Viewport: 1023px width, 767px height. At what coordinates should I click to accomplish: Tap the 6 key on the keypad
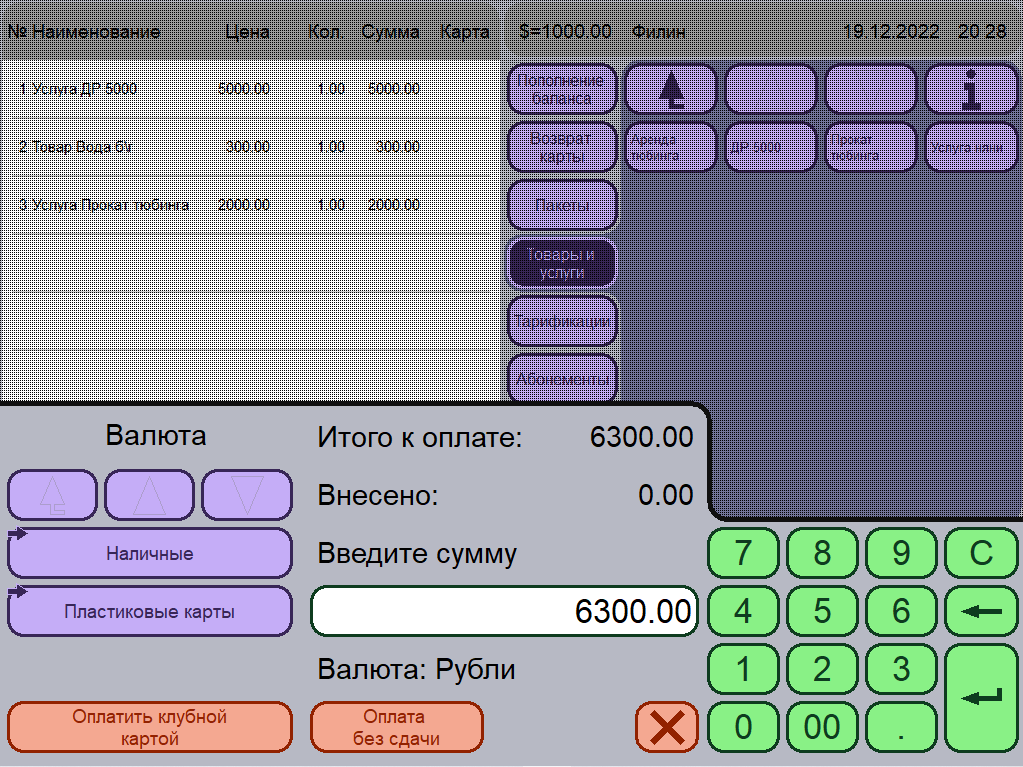(901, 611)
